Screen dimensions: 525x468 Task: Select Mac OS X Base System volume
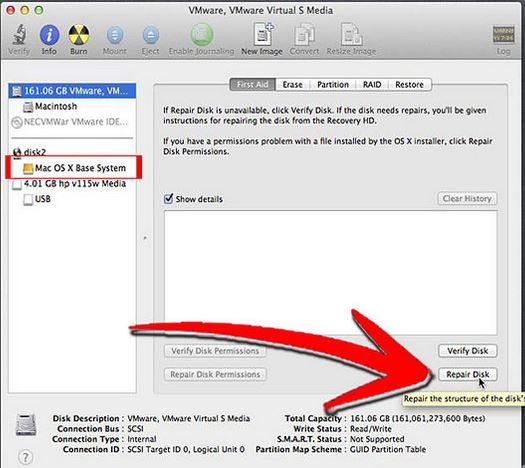coord(74,168)
